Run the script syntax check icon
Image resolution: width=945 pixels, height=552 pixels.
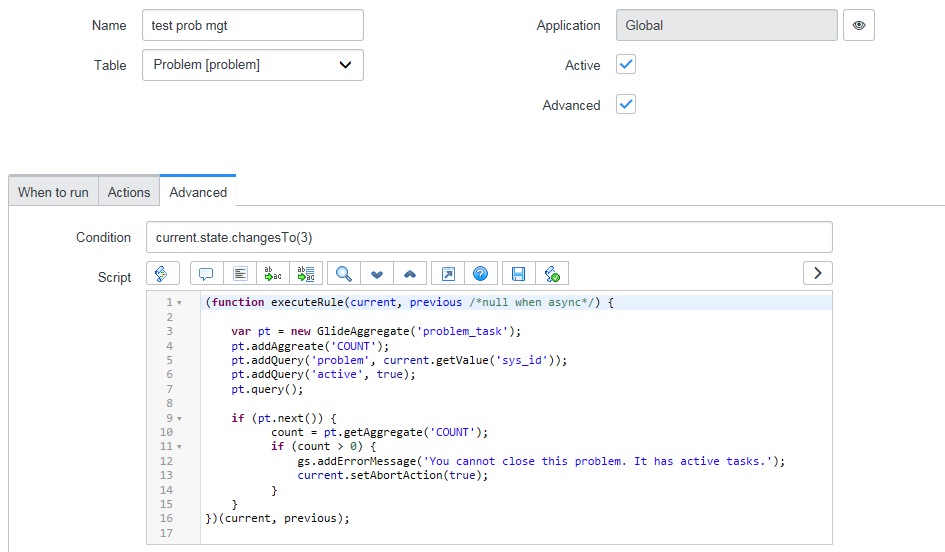pos(552,274)
